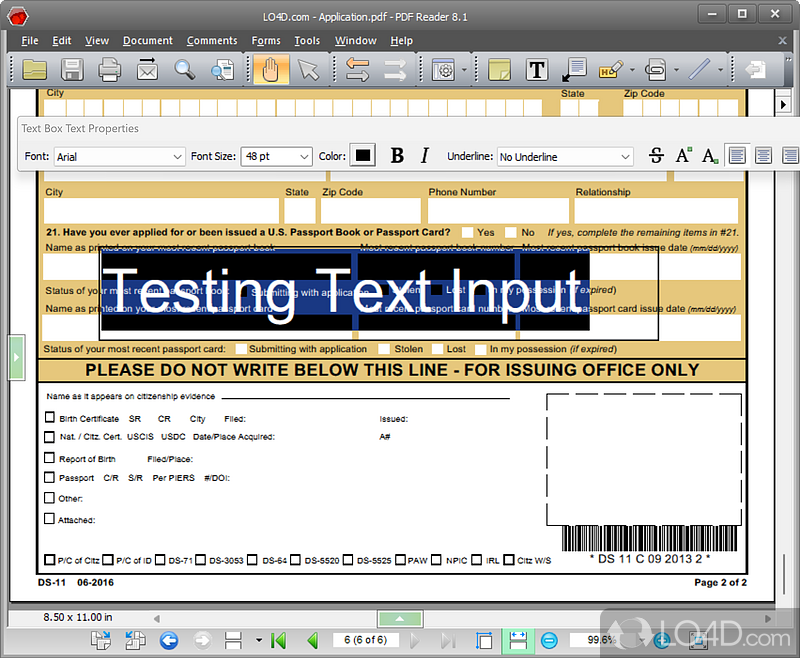Select the Highlighter tool

click(x=611, y=69)
